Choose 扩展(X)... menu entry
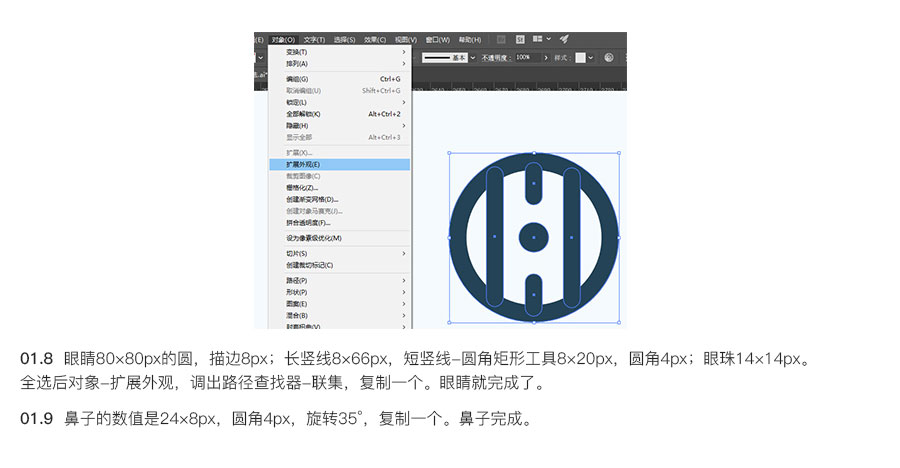This screenshot has height=468, width=900. click(339, 152)
